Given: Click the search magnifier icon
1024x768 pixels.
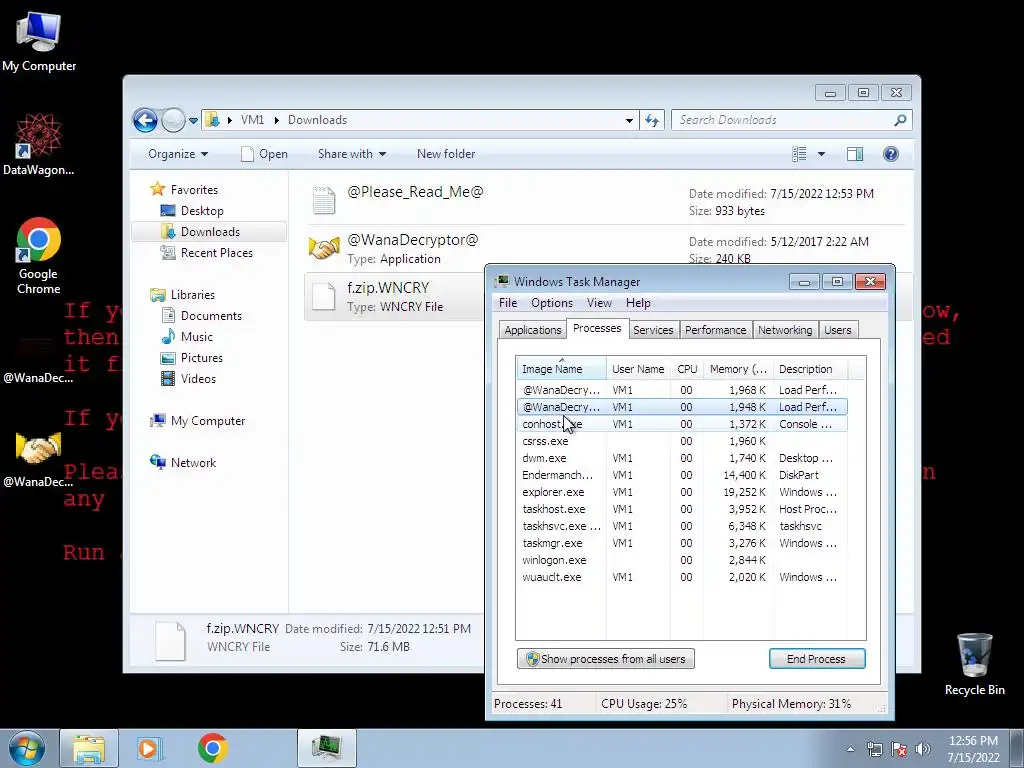Looking at the screenshot, I should point(901,120).
